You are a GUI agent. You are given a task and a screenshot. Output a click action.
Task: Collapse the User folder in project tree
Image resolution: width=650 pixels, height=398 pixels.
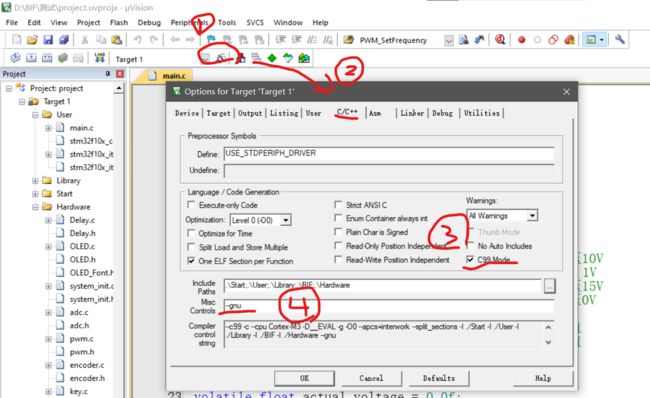[x=35, y=114]
